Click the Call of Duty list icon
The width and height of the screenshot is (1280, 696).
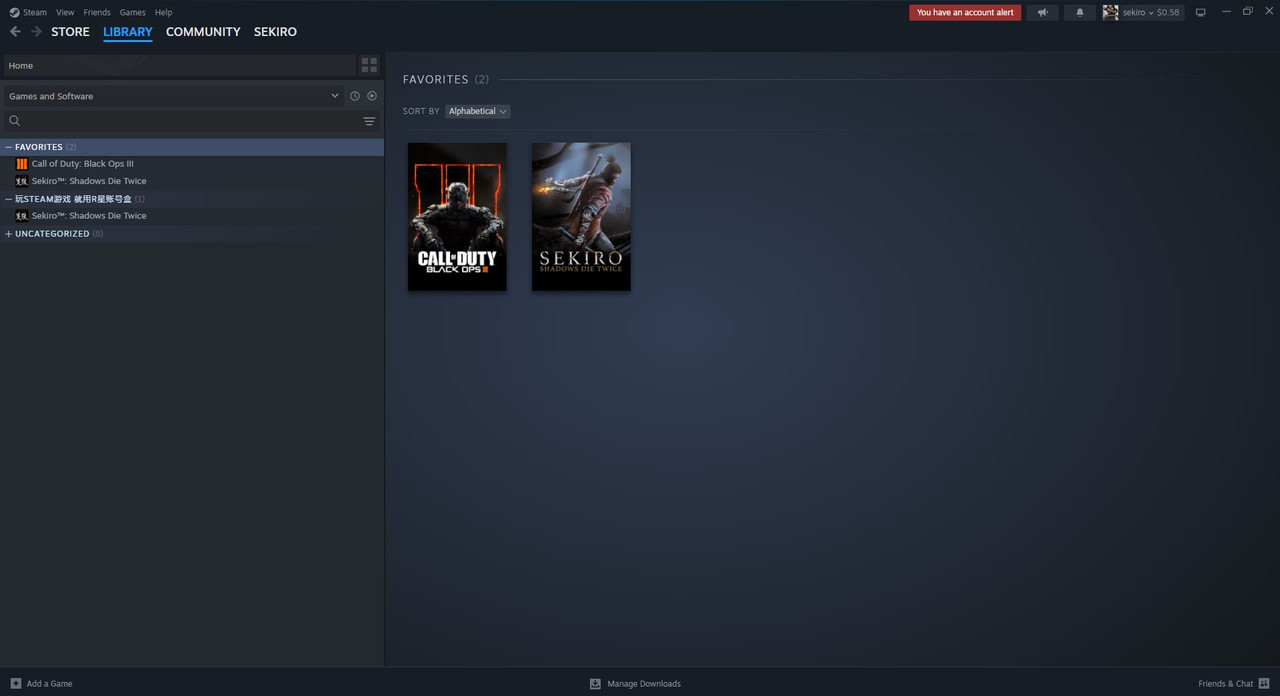[22, 164]
